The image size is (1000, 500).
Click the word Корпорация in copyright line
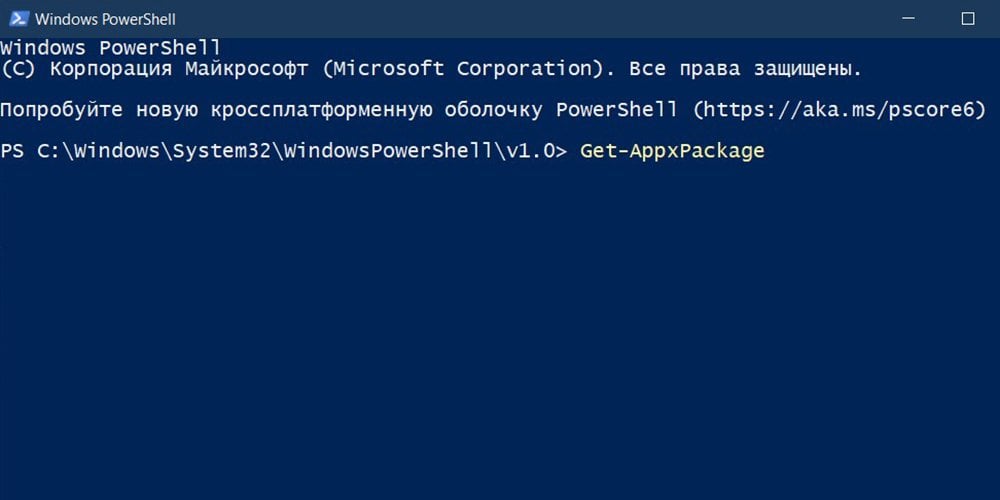(111, 69)
